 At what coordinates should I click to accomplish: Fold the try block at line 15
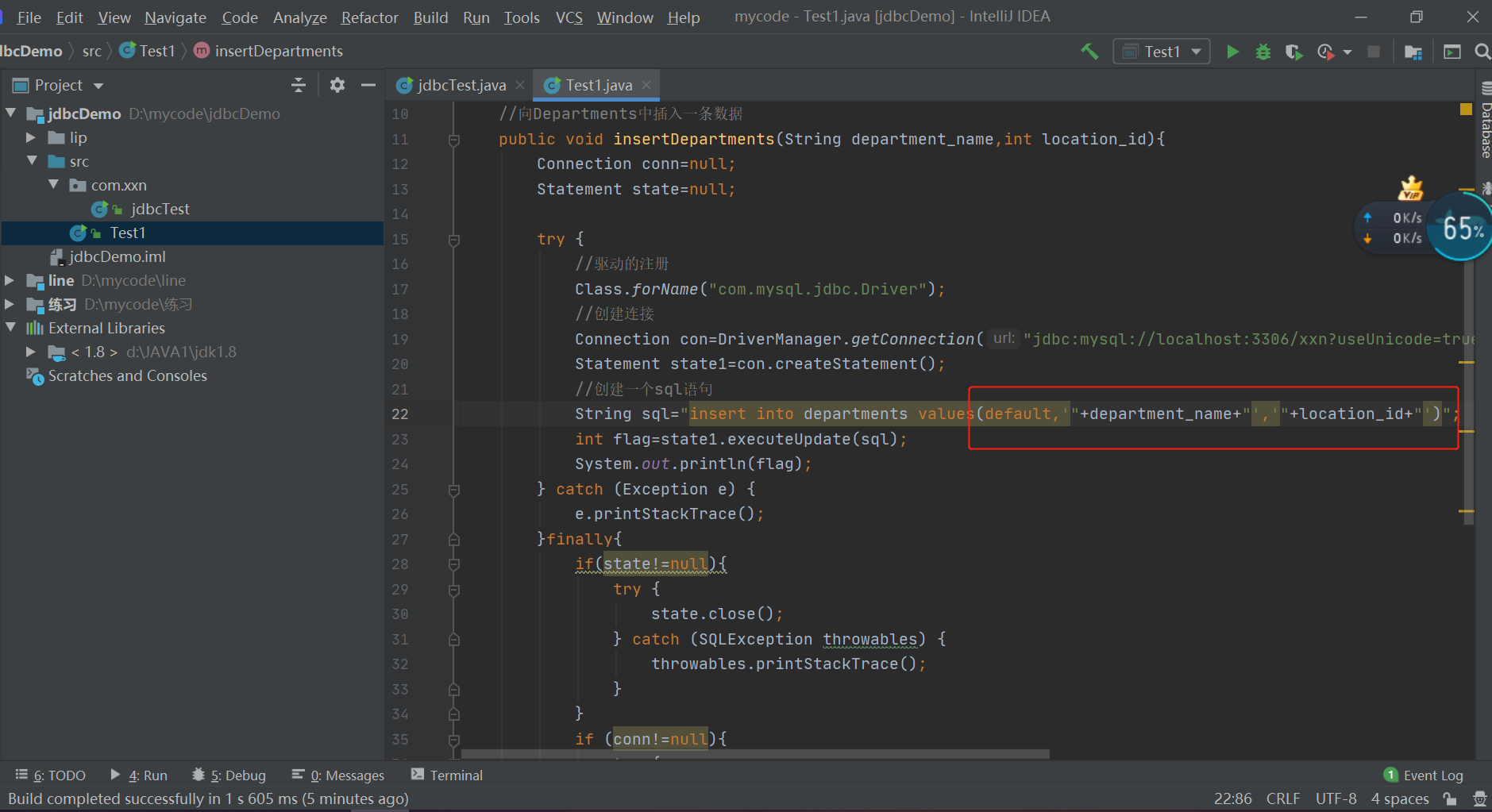pyautogui.click(x=454, y=240)
